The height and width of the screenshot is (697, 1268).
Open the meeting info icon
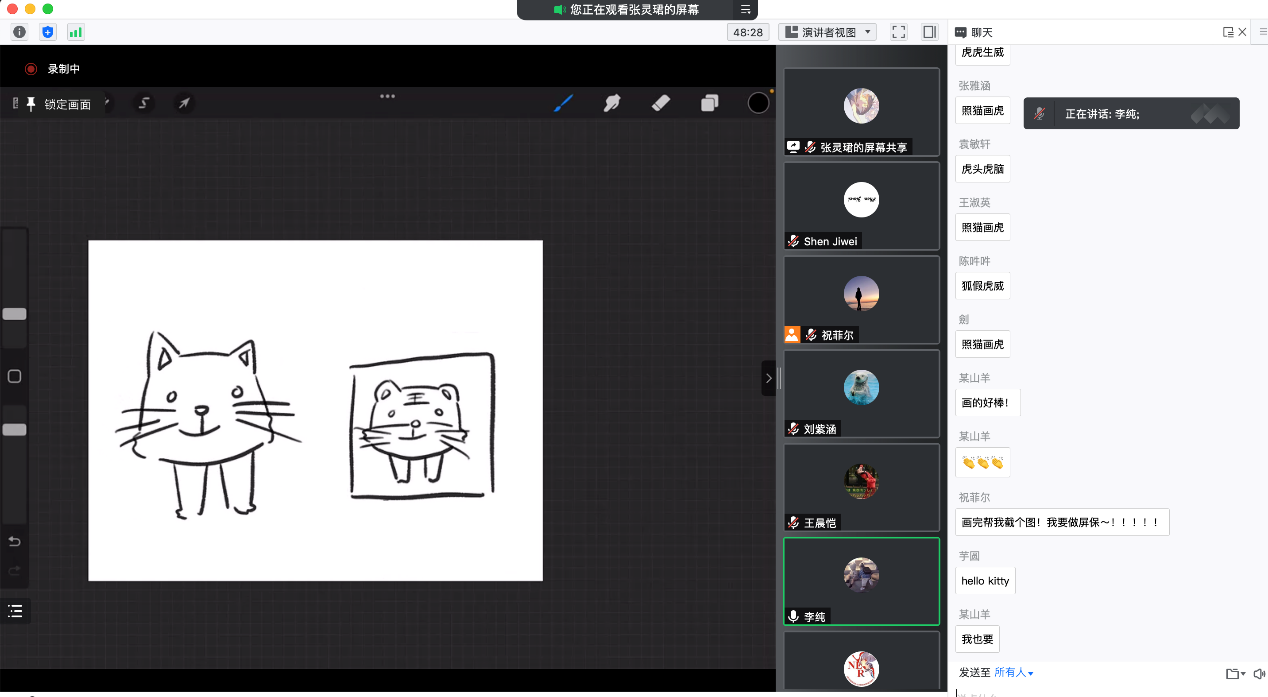coord(19,32)
